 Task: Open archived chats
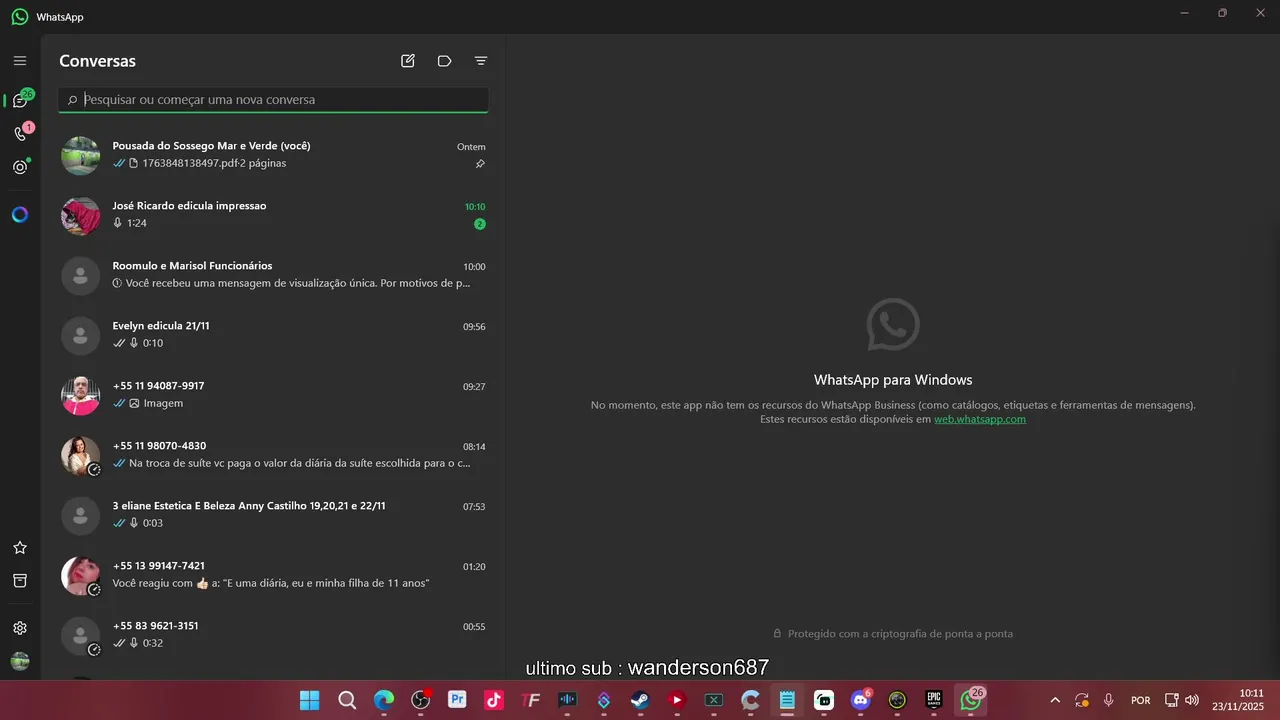click(20, 581)
